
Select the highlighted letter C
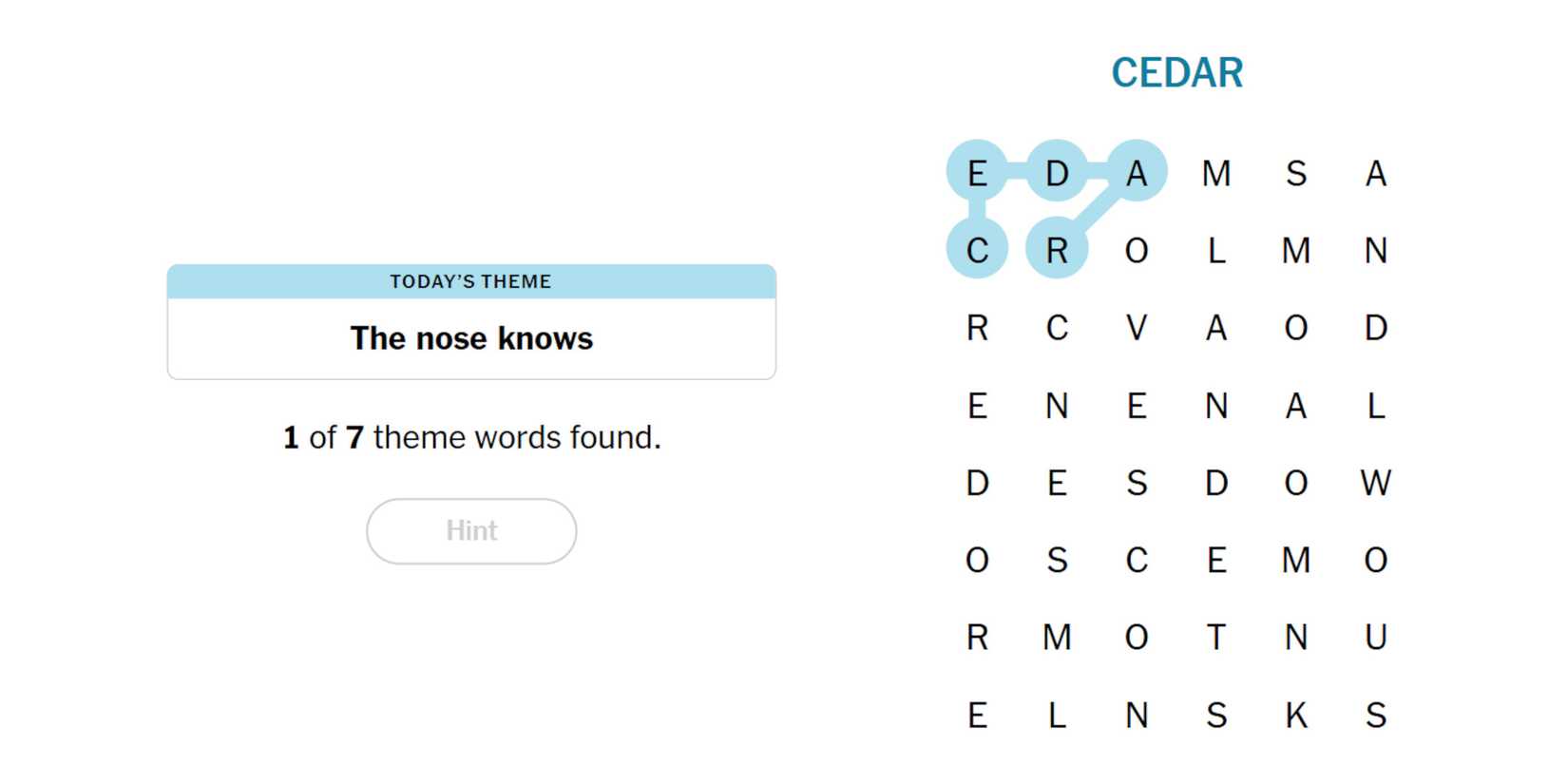coord(977,251)
